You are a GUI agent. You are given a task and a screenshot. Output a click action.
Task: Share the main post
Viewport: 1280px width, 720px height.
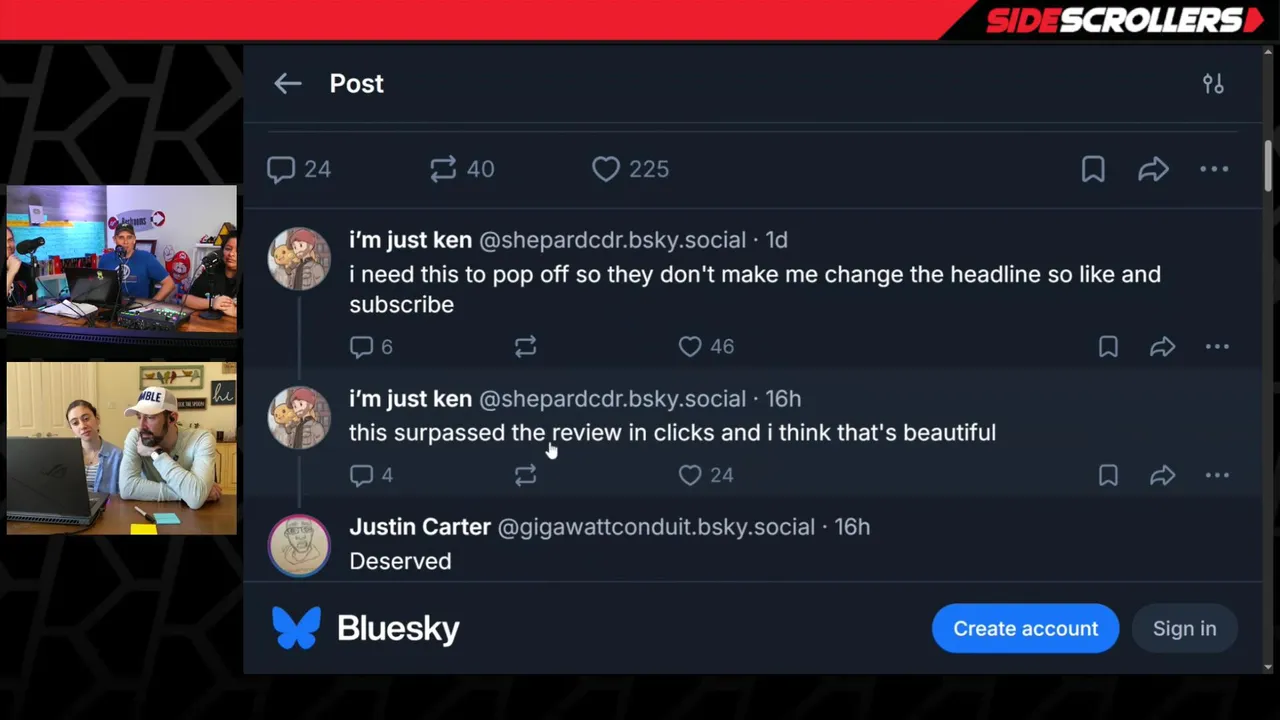(x=1153, y=169)
